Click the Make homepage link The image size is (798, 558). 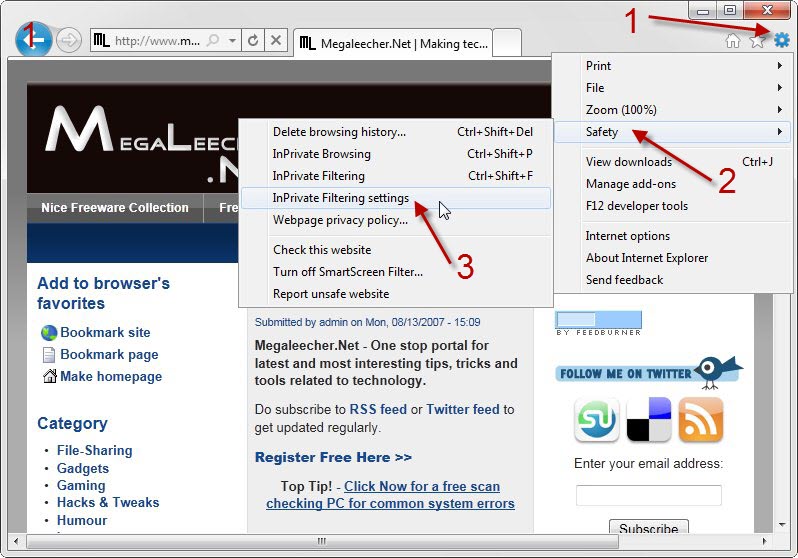(111, 376)
